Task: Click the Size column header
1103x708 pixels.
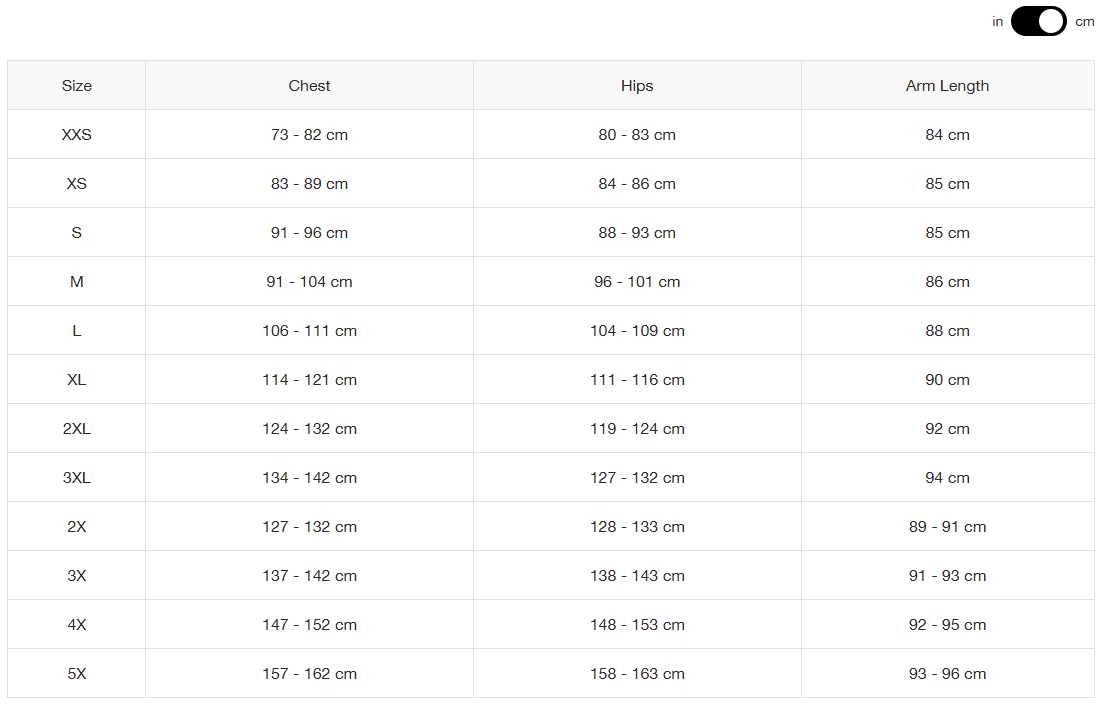Action: (77, 86)
